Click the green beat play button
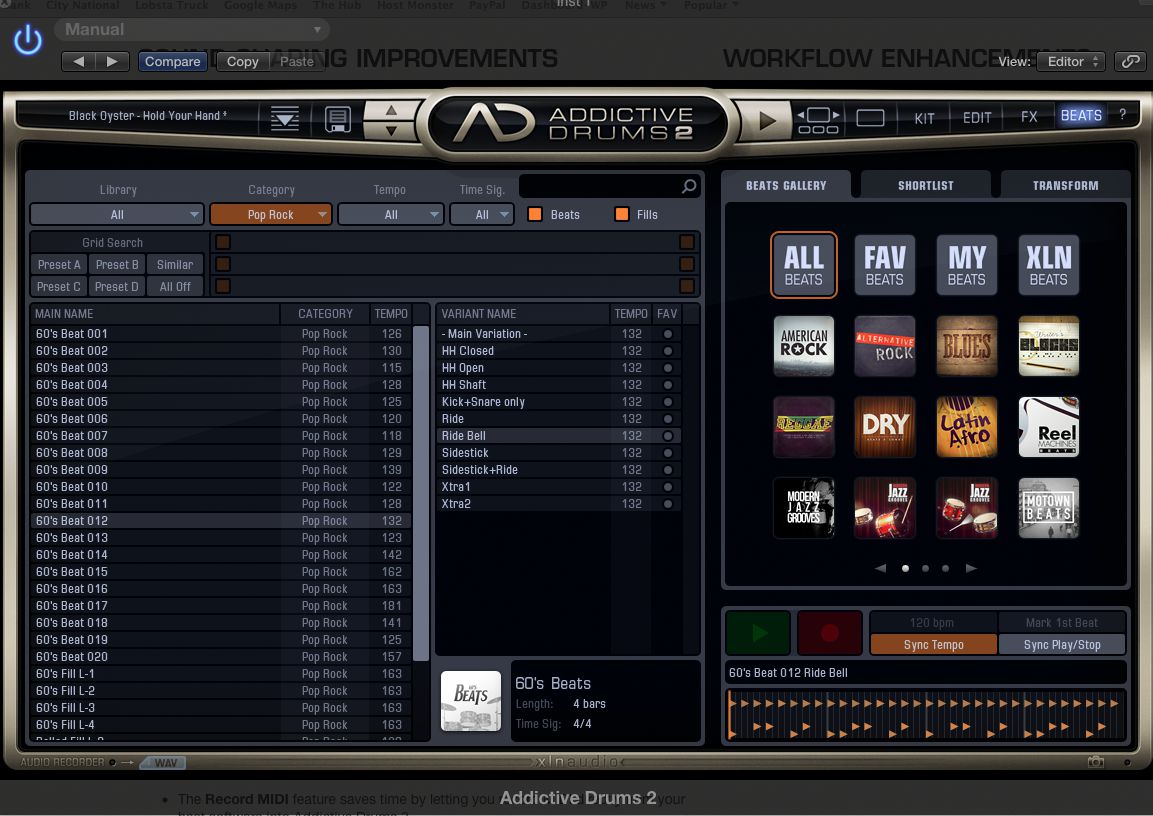Image resolution: width=1153 pixels, height=816 pixels. coord(758,632)
